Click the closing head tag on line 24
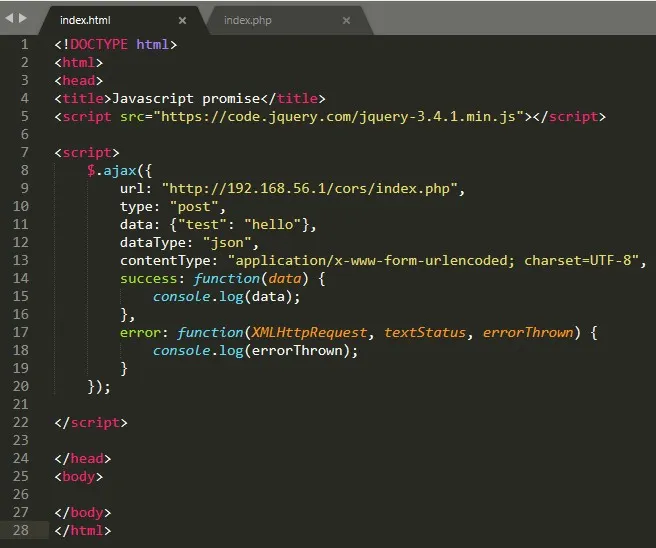This screenshot has height=548, width=656. click(83, 458)
